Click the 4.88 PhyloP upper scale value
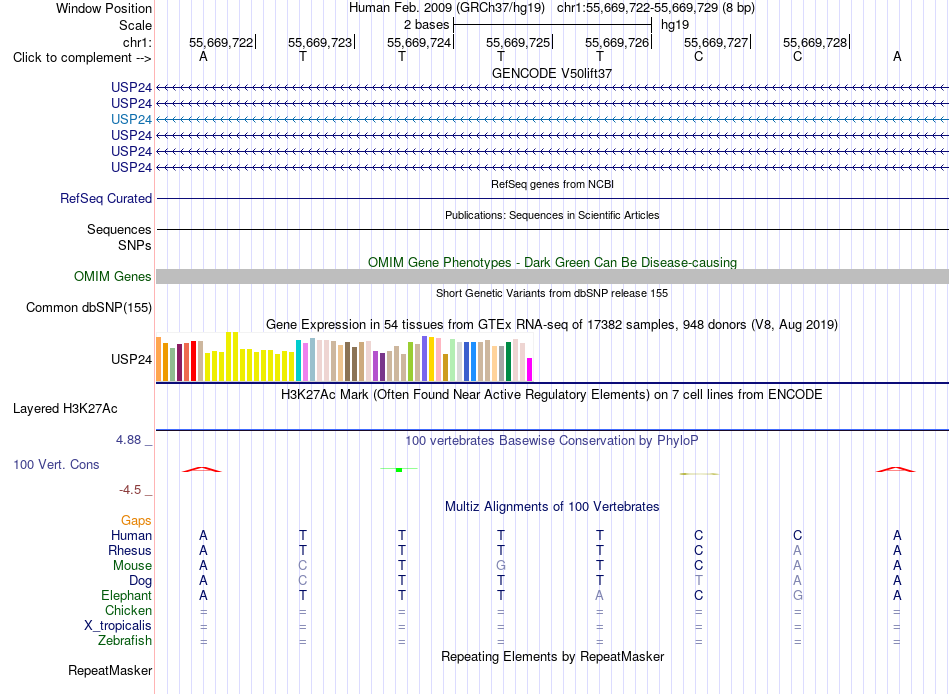The height and width of the screenshot is (694, 950). tap(128, 440)
